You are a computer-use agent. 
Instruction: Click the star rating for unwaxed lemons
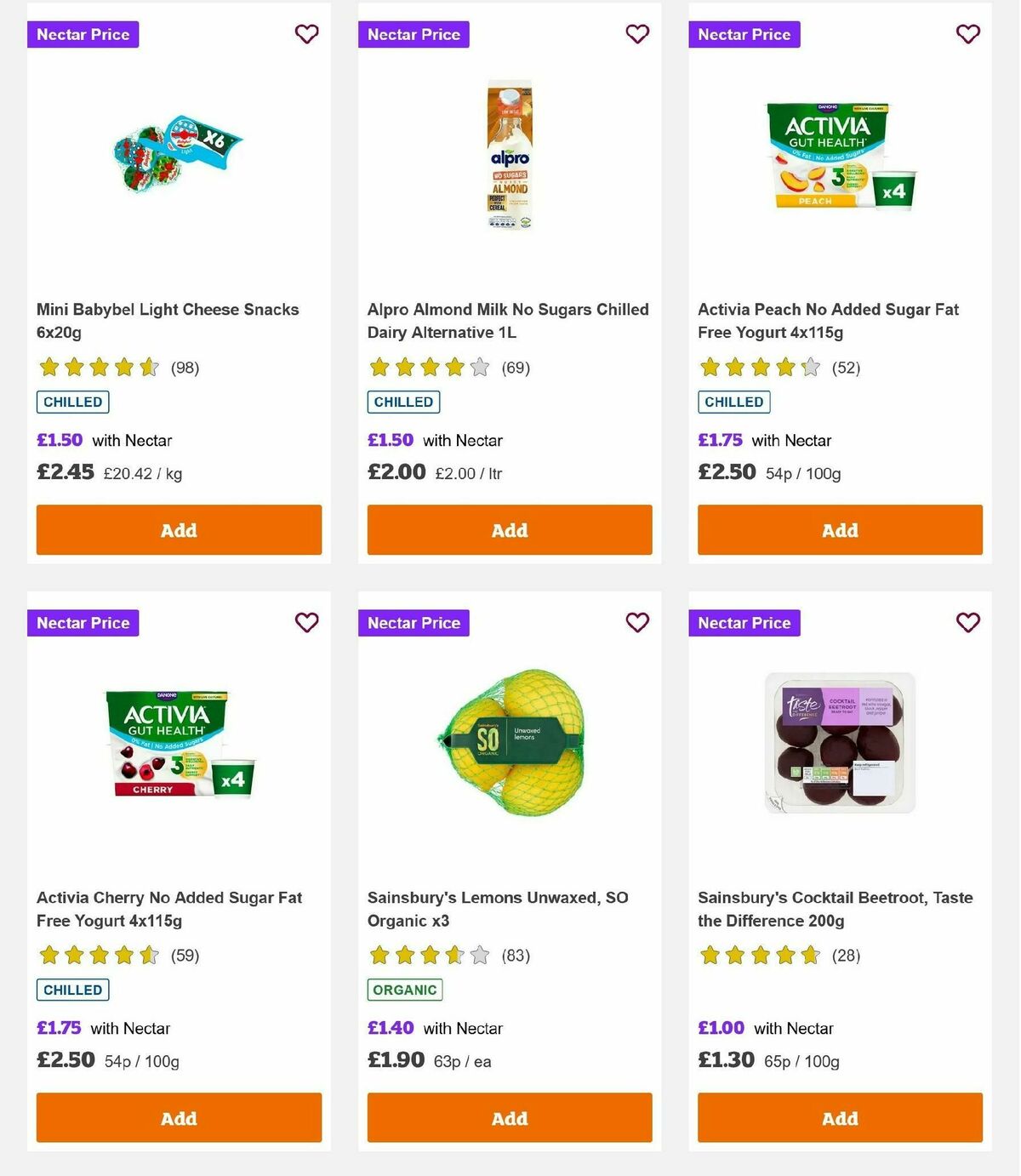[x=429, y=955]
